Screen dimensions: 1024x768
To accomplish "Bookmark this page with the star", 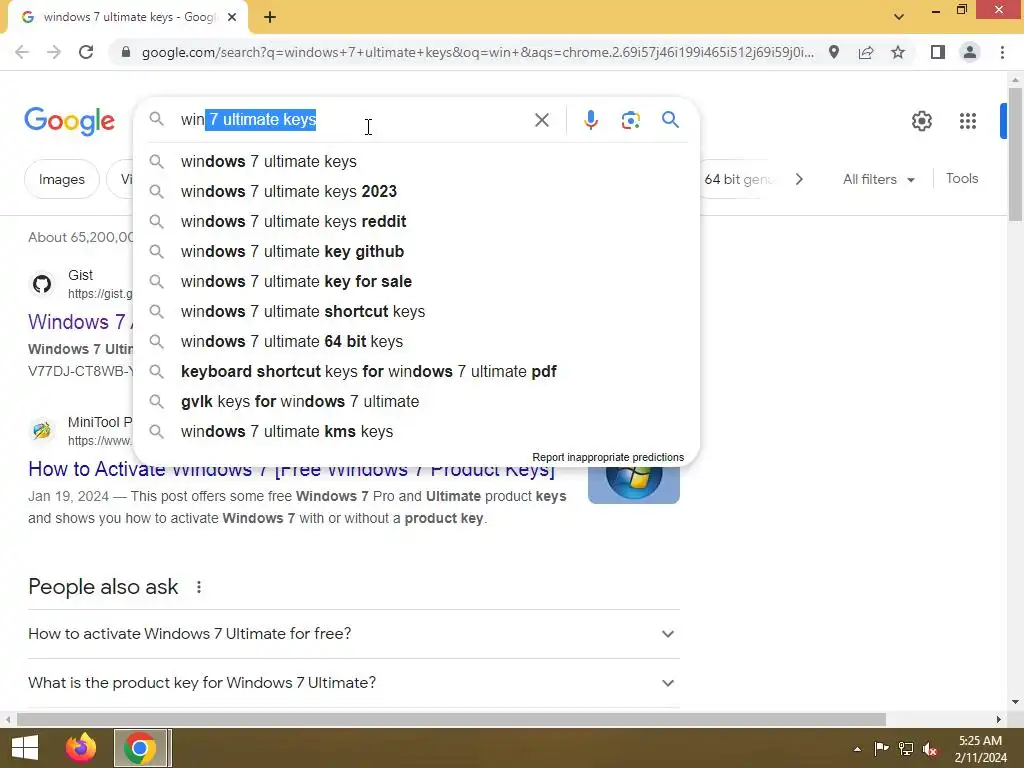I will click(898, 52).
